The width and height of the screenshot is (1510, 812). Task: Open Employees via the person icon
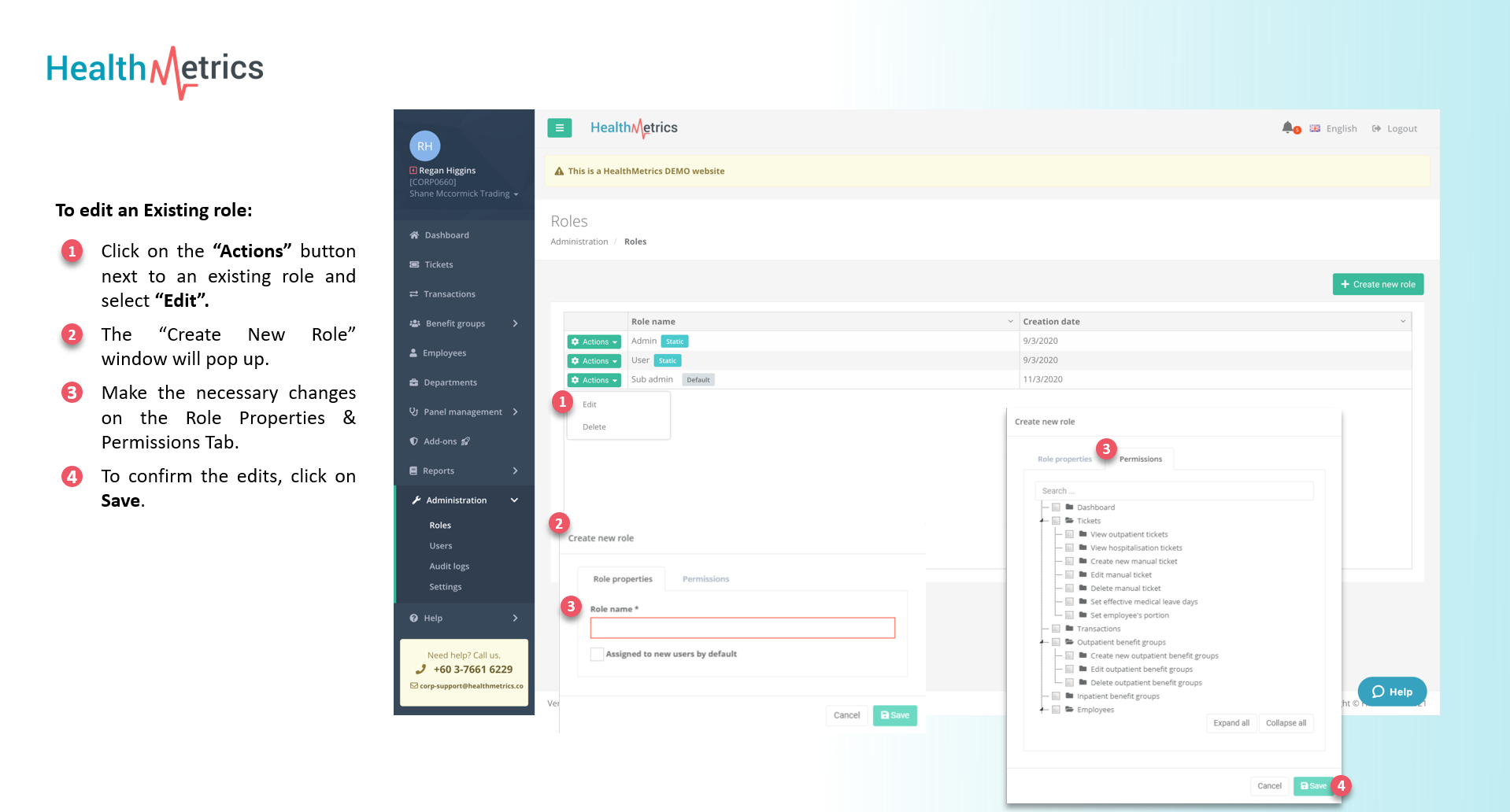(x=413, y=353)
